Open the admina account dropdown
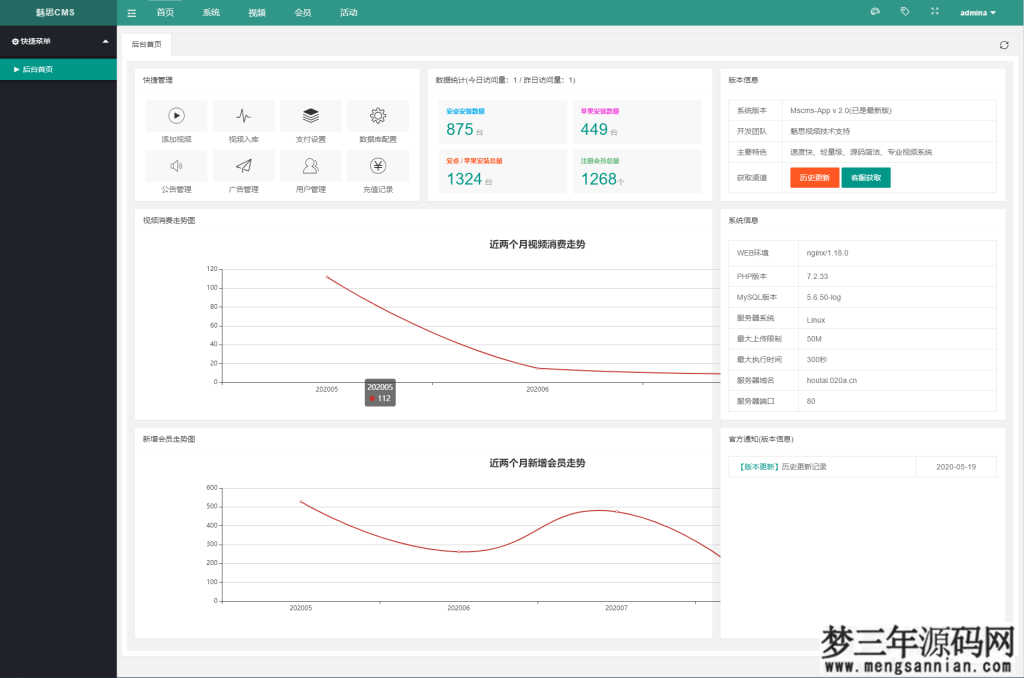The image size is (1024, 678). [x=975, y=12]
